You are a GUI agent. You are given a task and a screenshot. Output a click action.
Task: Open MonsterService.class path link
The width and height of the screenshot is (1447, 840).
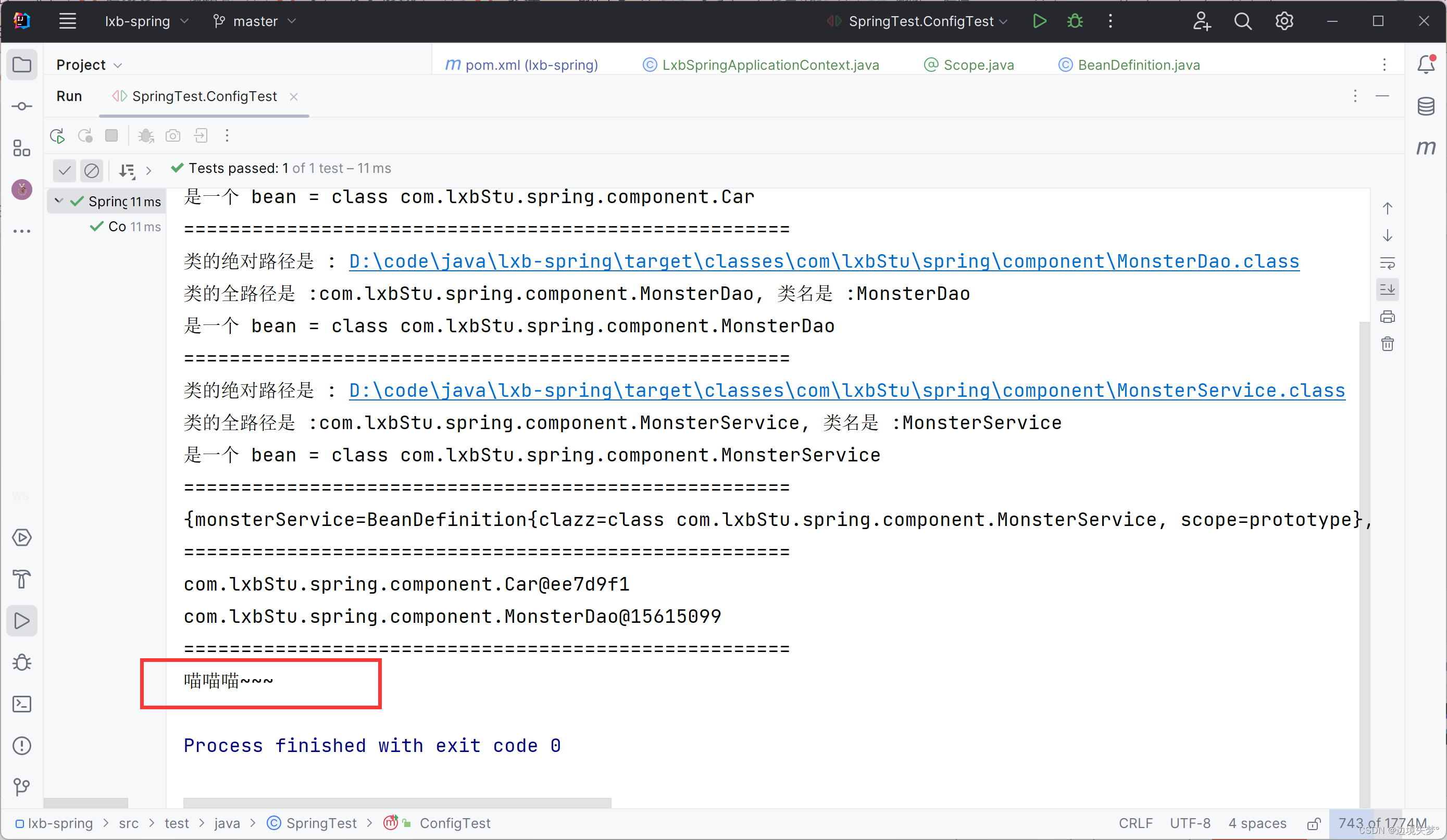pyautogui.click(x=847, y=391)
